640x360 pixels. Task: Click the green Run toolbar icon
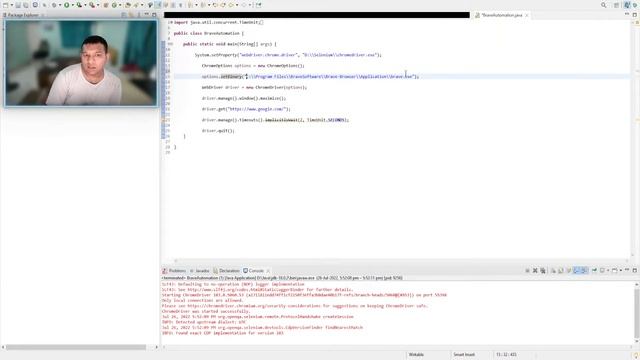(x=67, y=5)
